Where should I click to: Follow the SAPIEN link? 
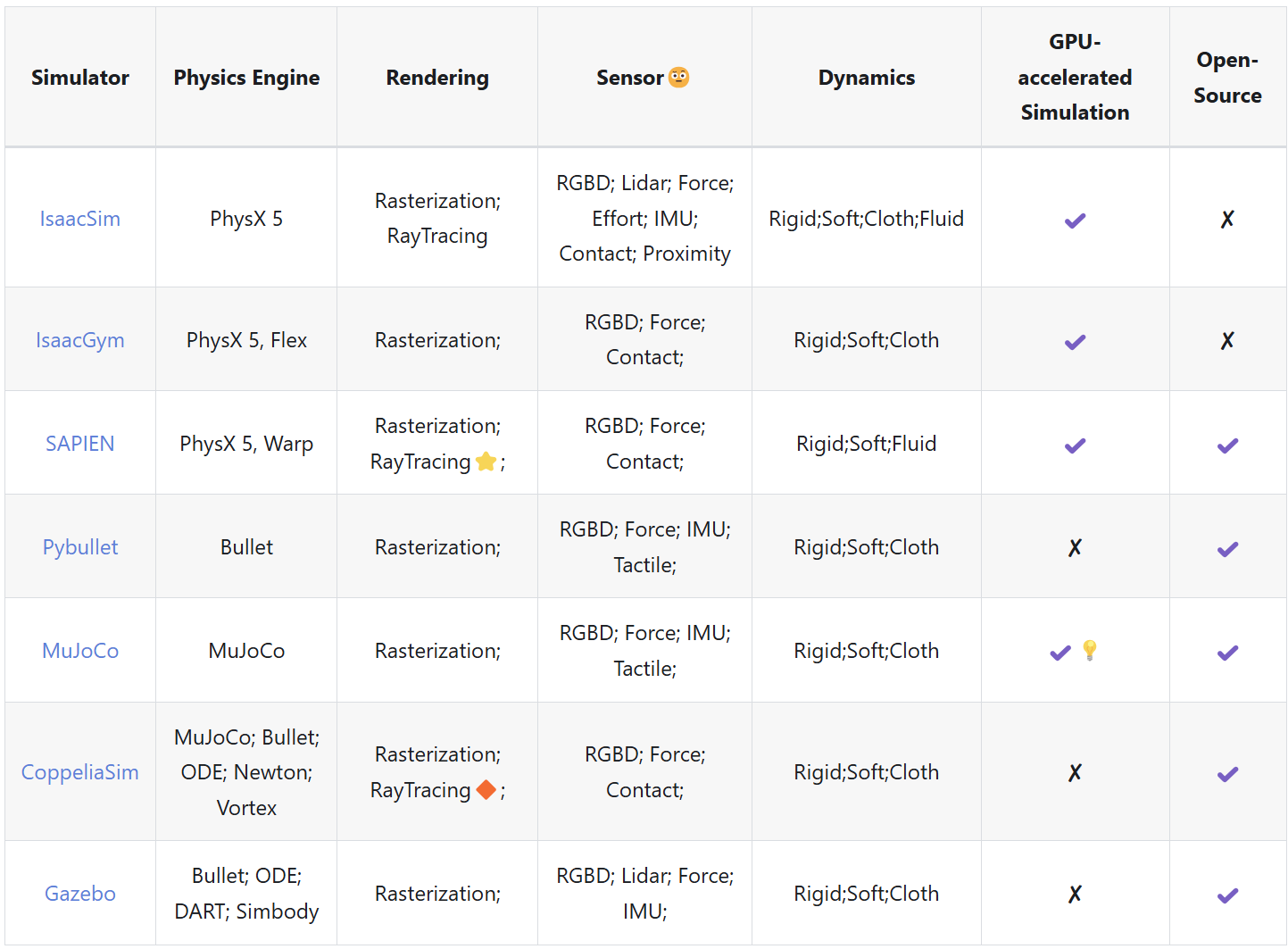tap(80, 444)
